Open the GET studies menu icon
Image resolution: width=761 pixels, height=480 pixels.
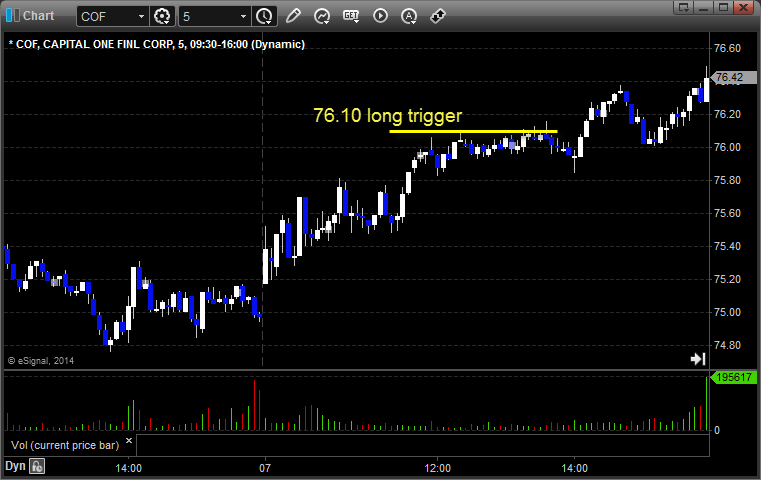[x=351, y=16]
